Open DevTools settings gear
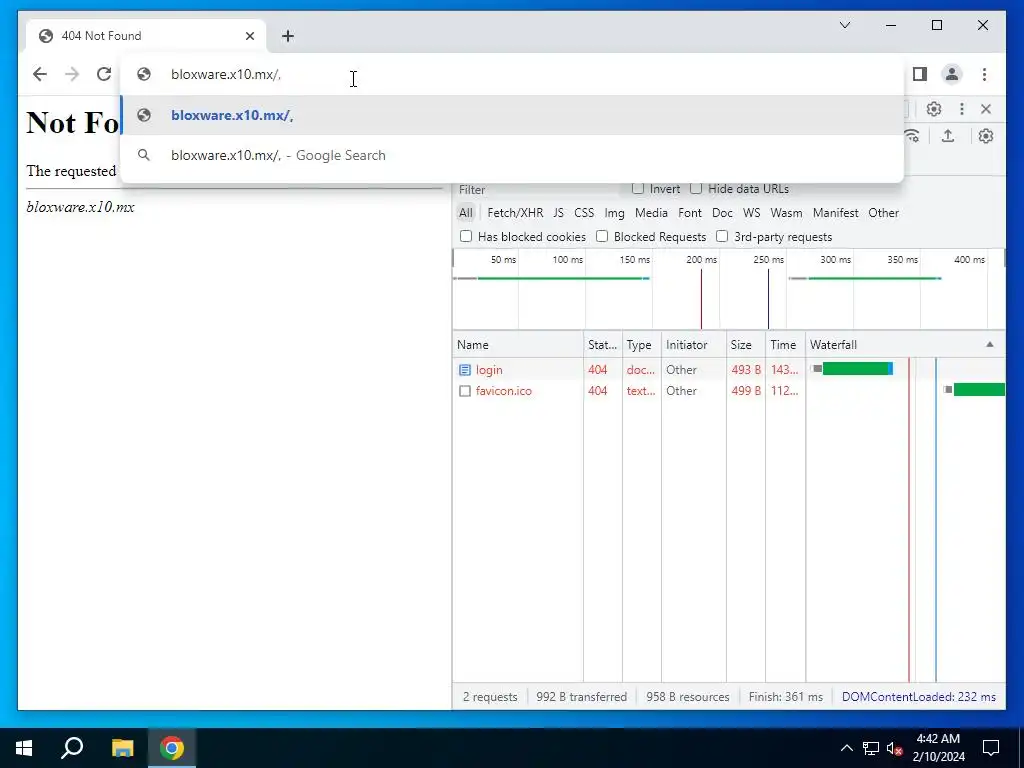This screenshot has height=768, width=1024. (934, 109)
